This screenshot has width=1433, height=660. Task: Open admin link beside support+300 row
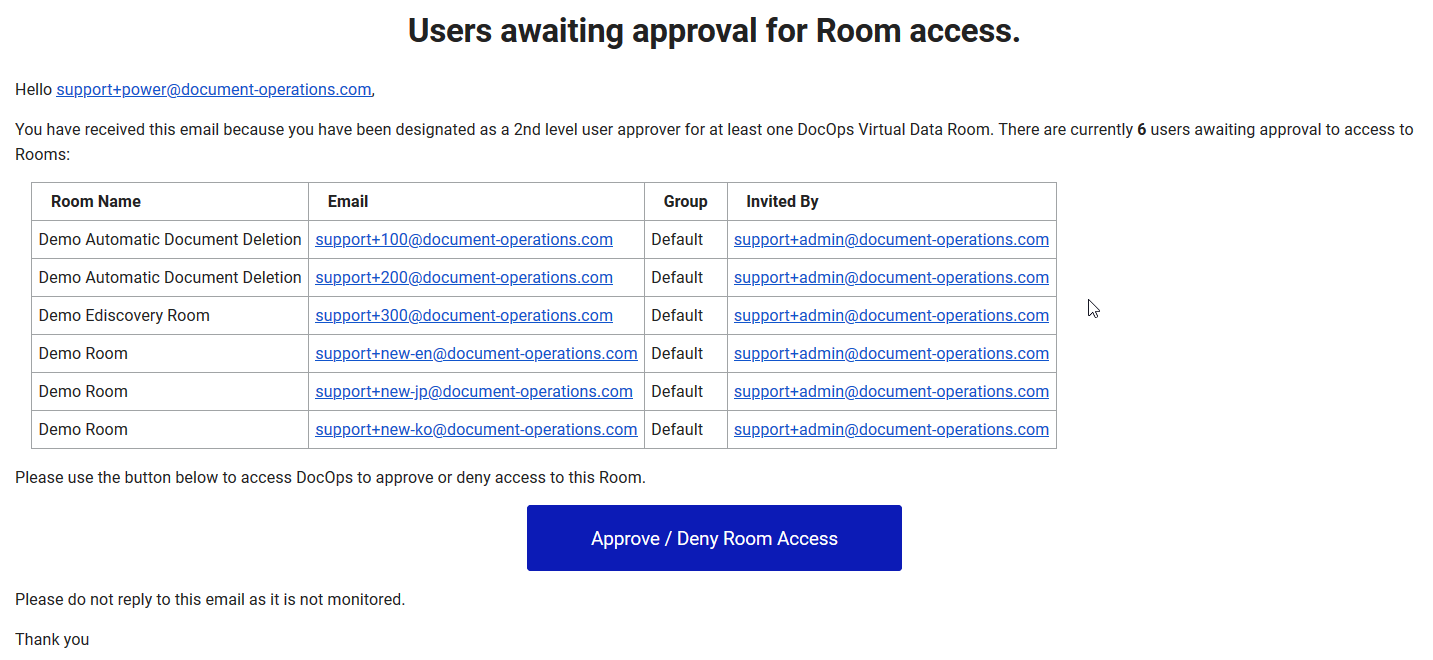pyautogui.click(x=891, y=315)
